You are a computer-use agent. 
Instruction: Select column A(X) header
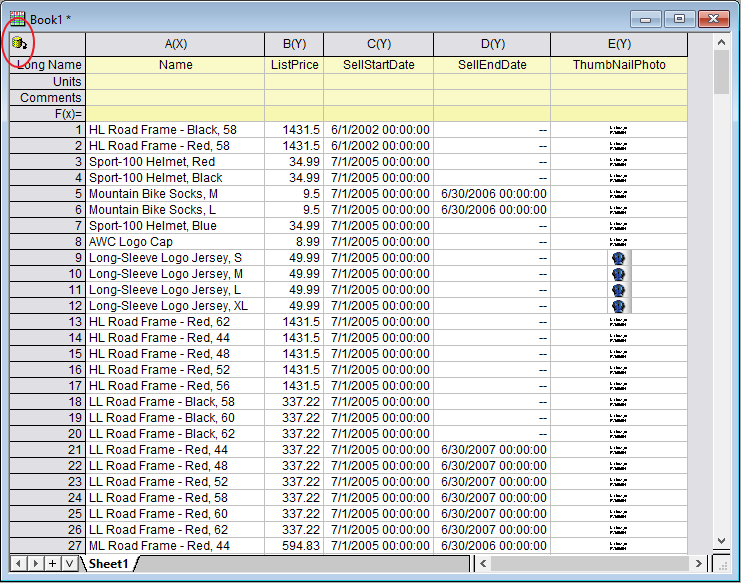(x=175, y=44)
